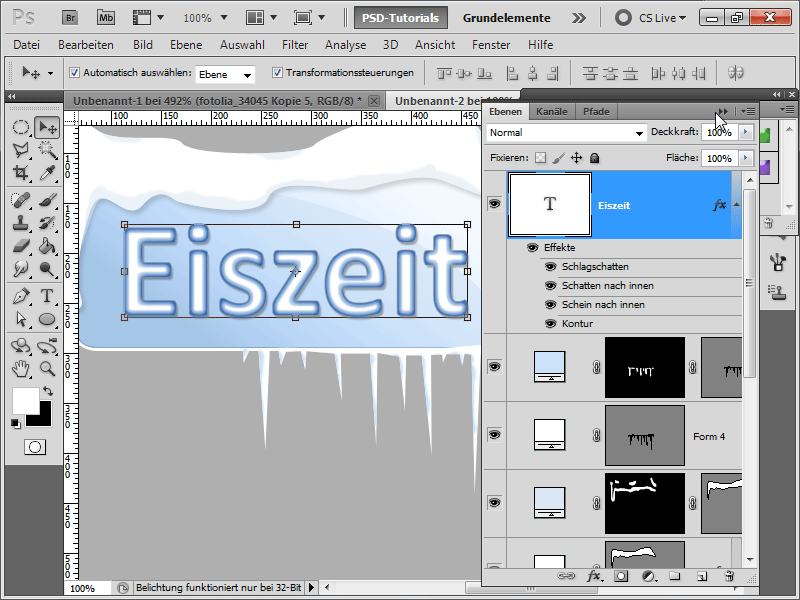Hide the Form 4 layer
The height and width of the screenshot is (600, 800).
click(494, 435)
